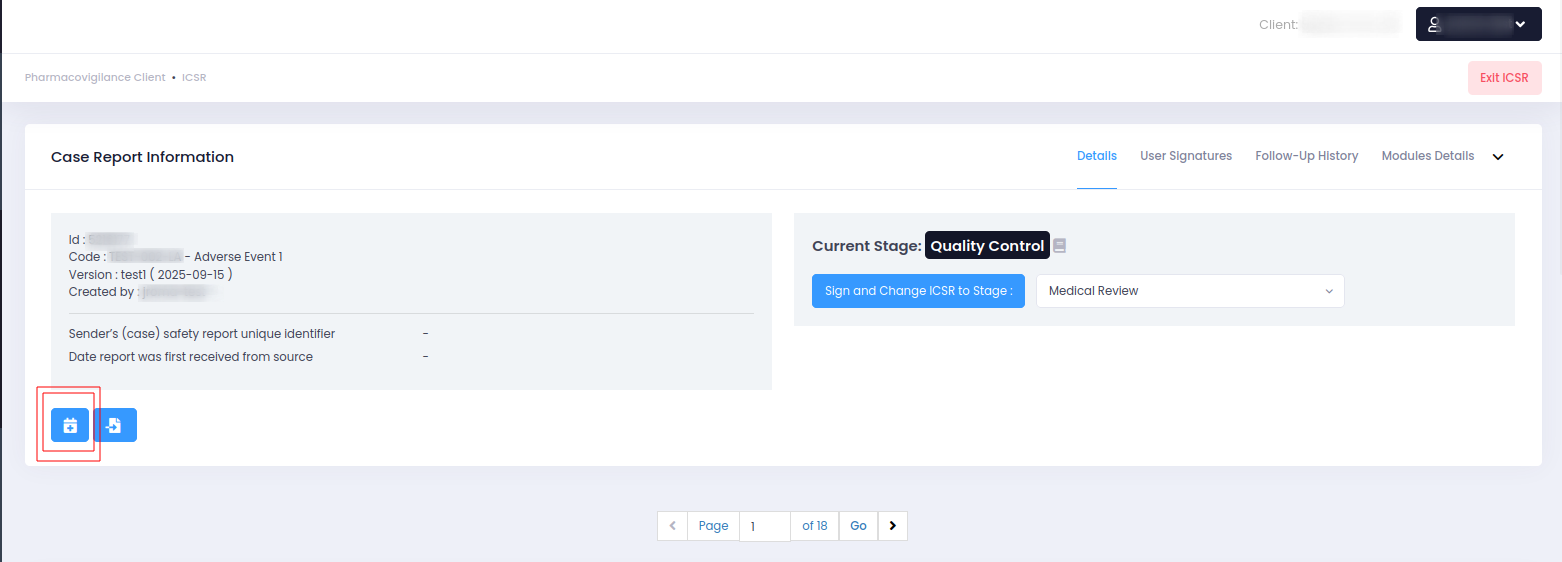Go to the previous page arrow

(672, 526)
